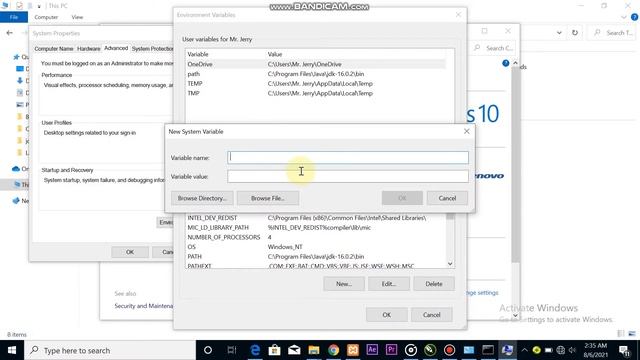Click the network globe icon in tray
The width and height of the screenshot is (640, 360).
point(561,350)
